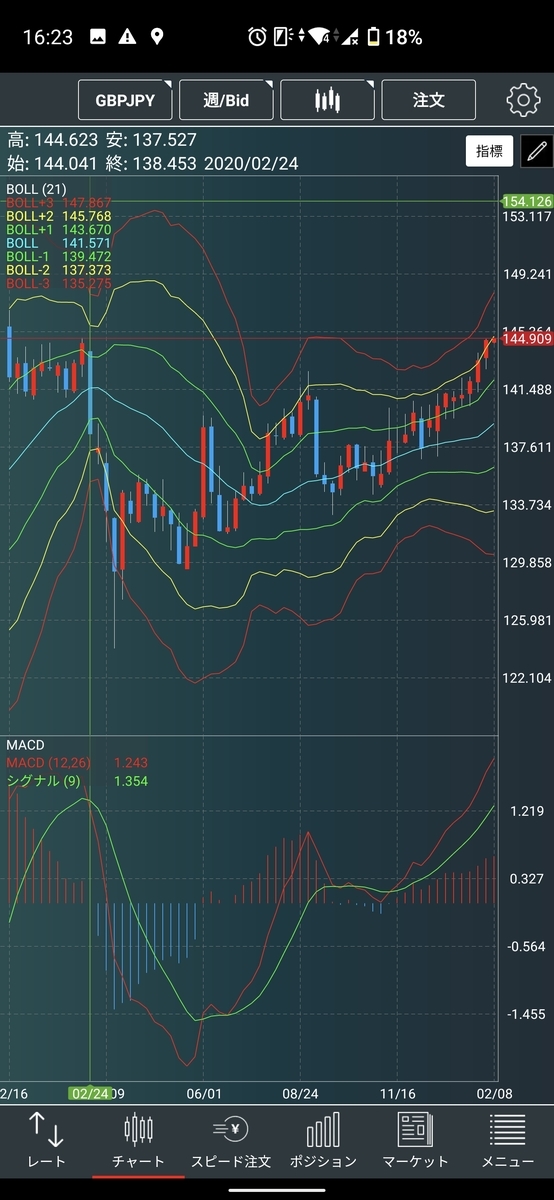This screenshot has height=1200, width=554.
Task: Open the candlestick chart type selector
Action: 327,101
